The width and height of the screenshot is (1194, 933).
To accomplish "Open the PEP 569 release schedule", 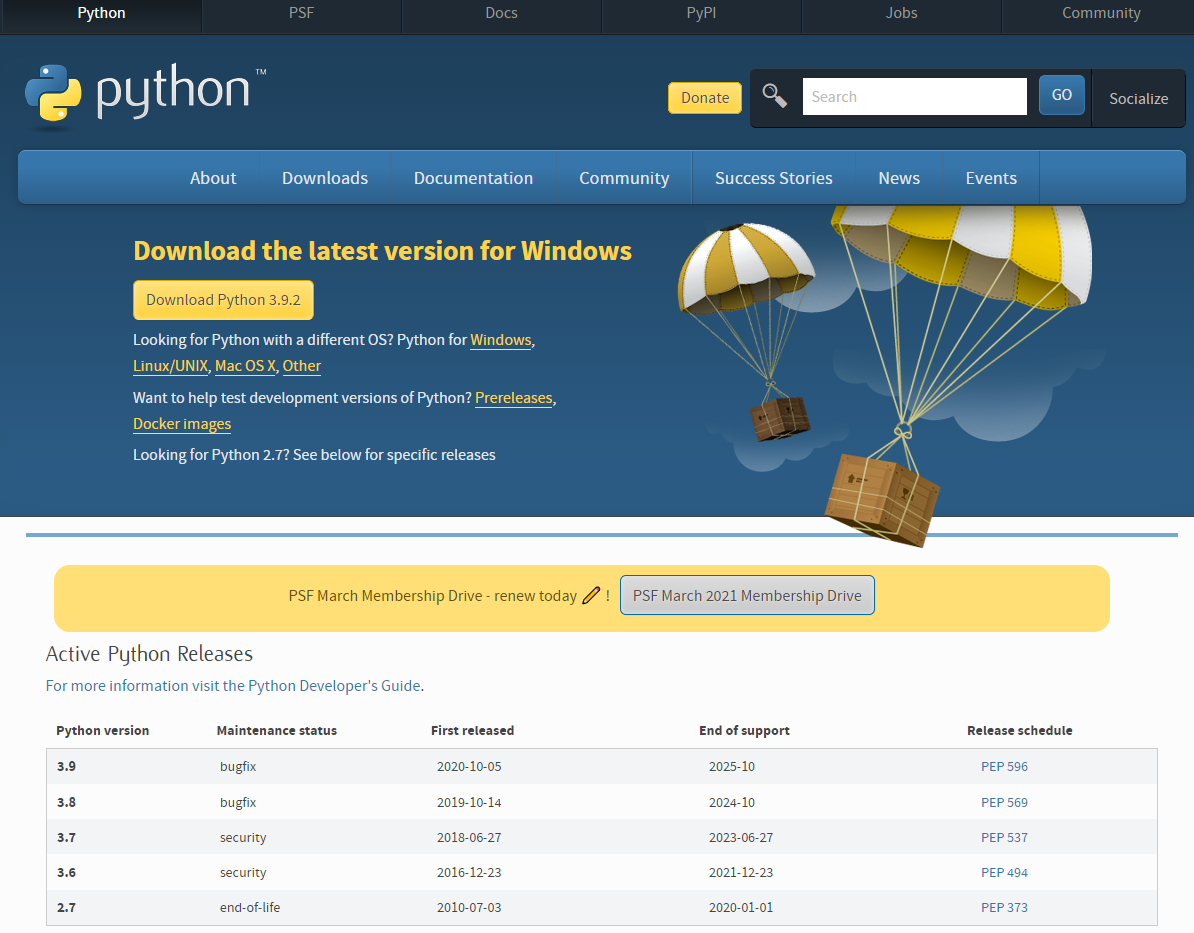I will pos(1004,802).
